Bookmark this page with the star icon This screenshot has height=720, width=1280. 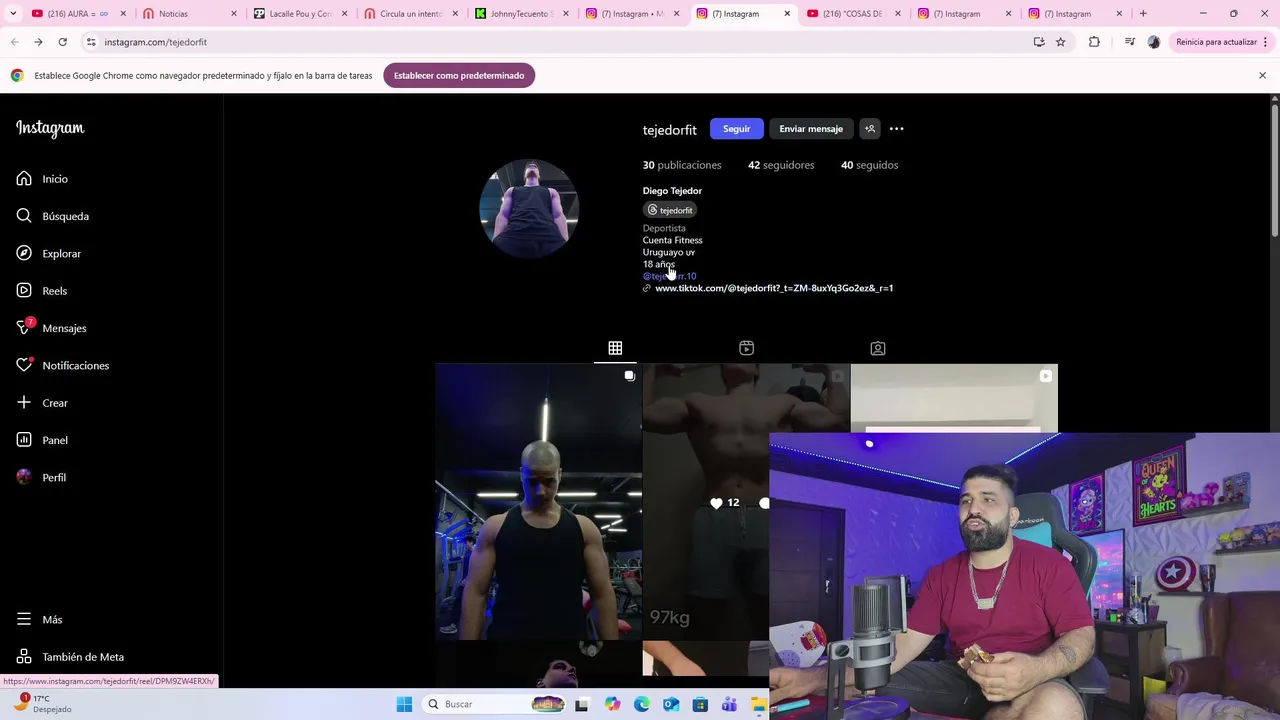pos(1061,42)
